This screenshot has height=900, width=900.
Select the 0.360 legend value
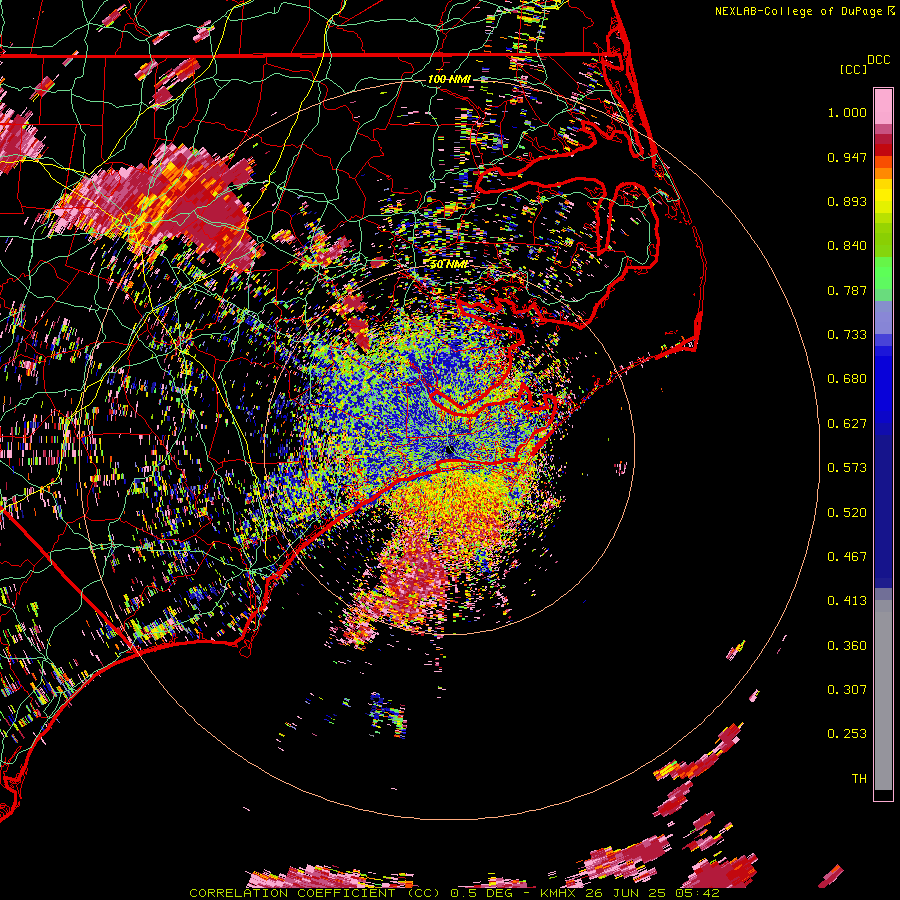pos(847,646)
